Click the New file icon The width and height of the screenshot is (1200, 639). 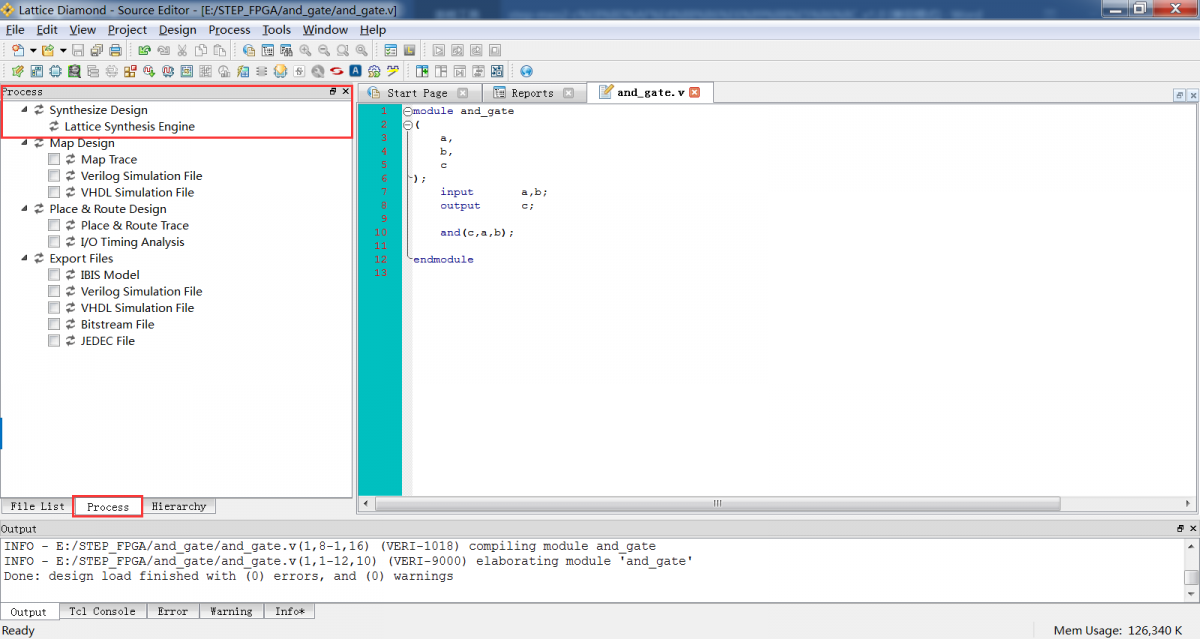tap(17, 50)
